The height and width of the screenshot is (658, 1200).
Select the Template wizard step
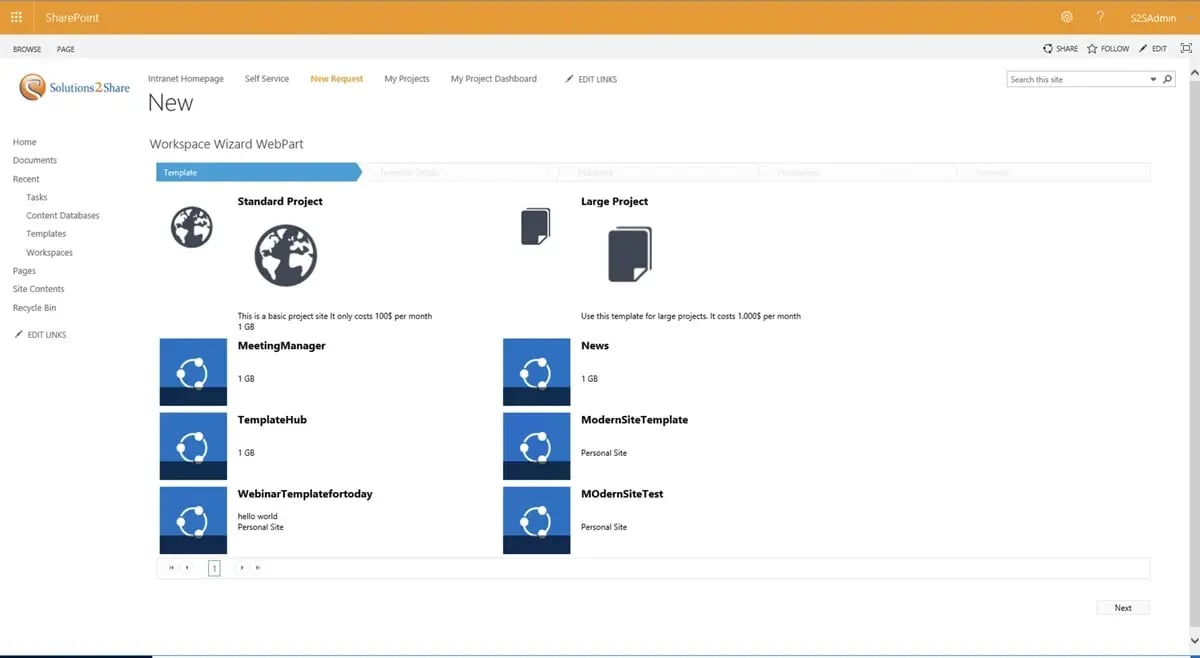[x=258, y=172]
